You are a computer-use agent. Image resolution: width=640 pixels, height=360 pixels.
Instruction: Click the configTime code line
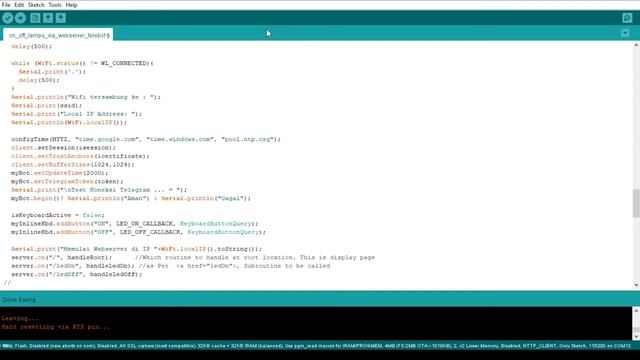coord(146,139)
